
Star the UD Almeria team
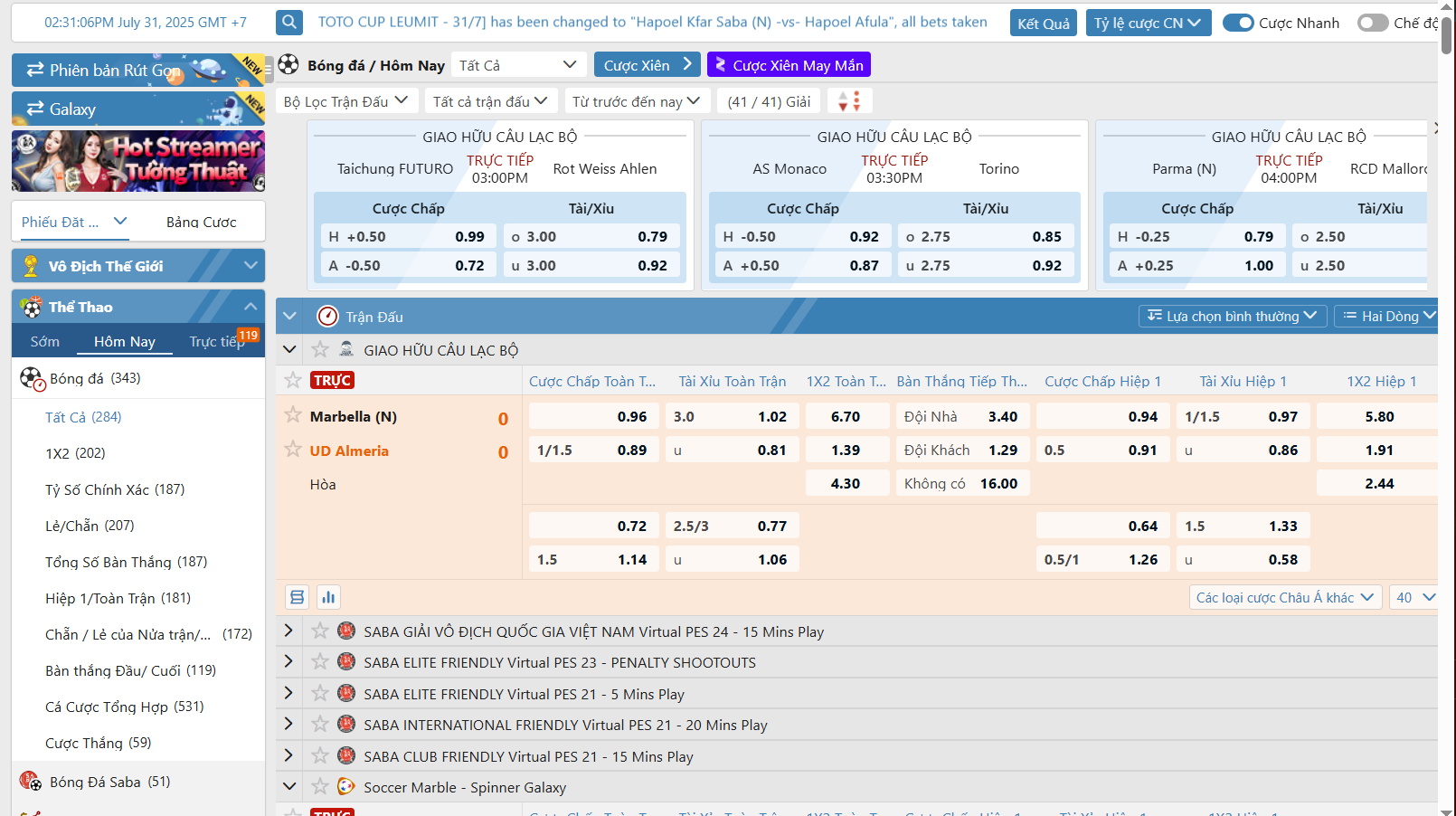[x=293, y=450]
